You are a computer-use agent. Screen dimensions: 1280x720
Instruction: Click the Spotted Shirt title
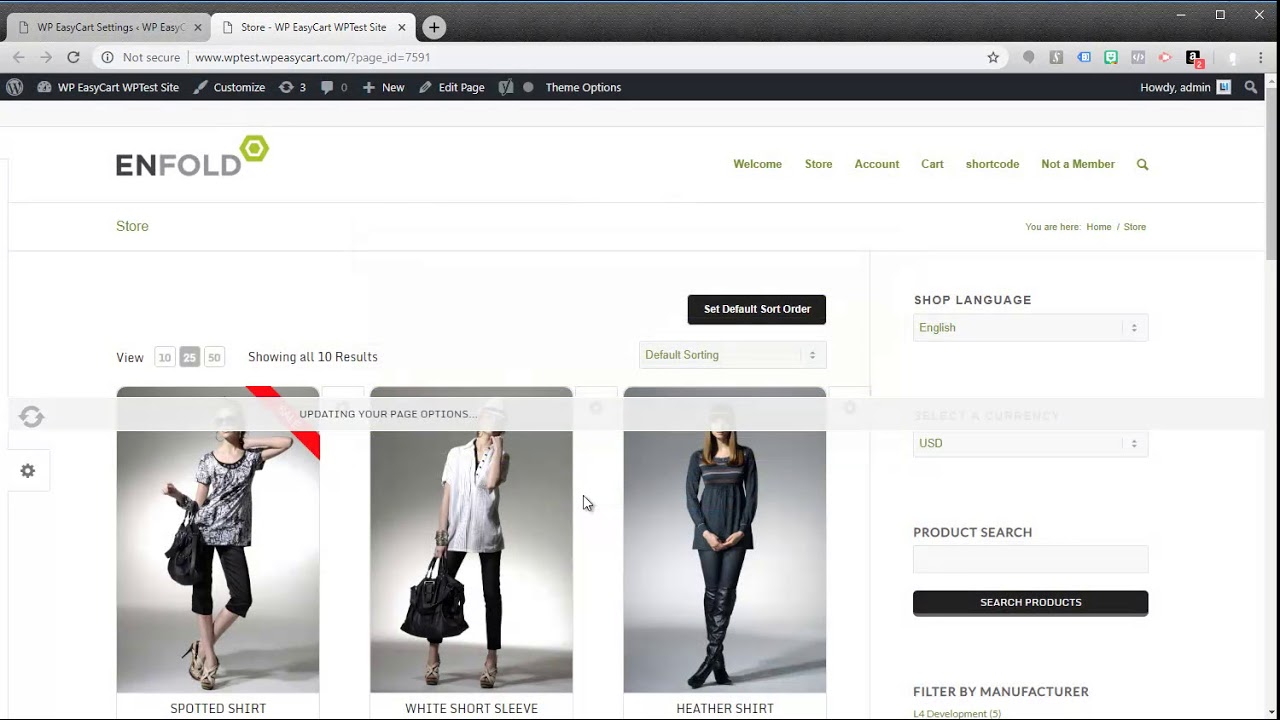click(218, 708)
